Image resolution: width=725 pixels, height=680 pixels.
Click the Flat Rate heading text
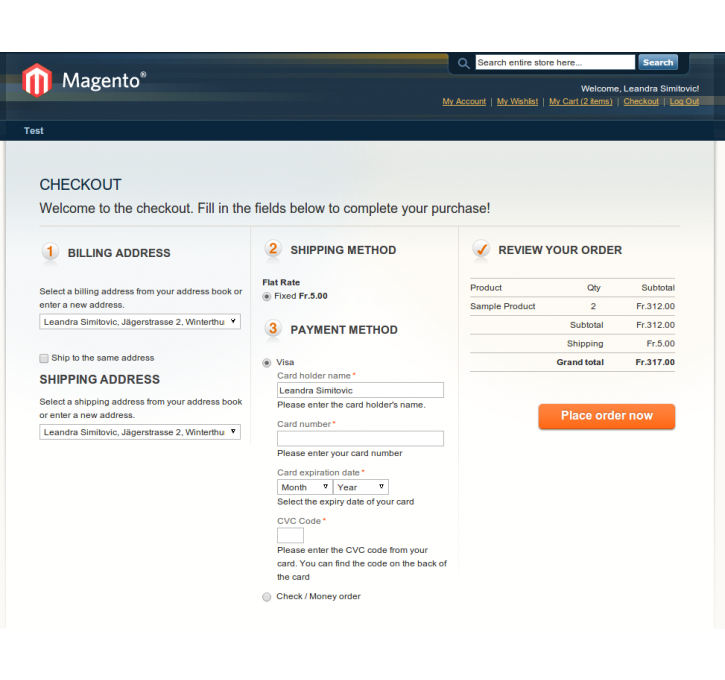click(x=281, y=282)
